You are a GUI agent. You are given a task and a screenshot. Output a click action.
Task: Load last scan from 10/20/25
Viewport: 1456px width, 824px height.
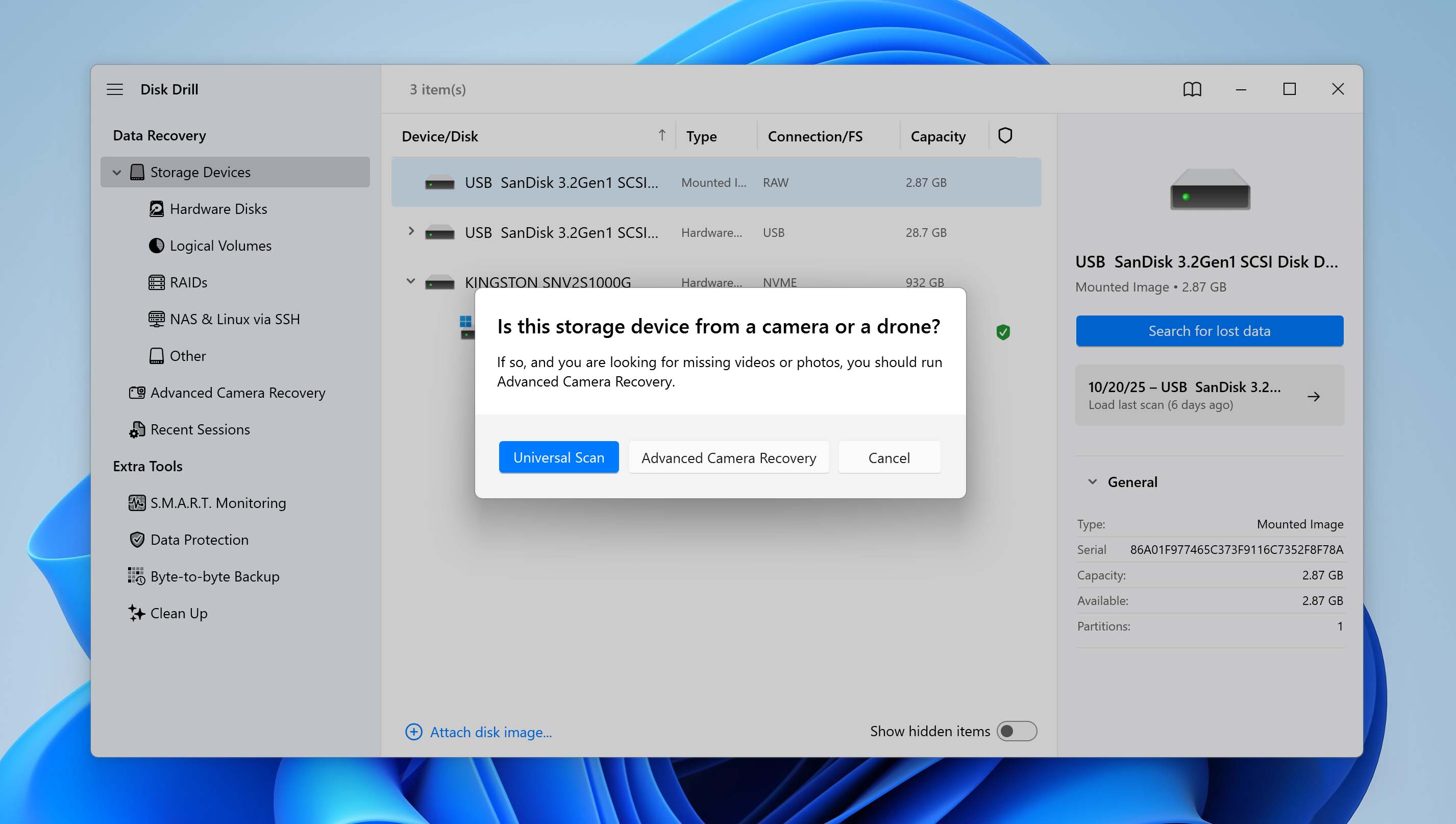[x=1209, y=395]
